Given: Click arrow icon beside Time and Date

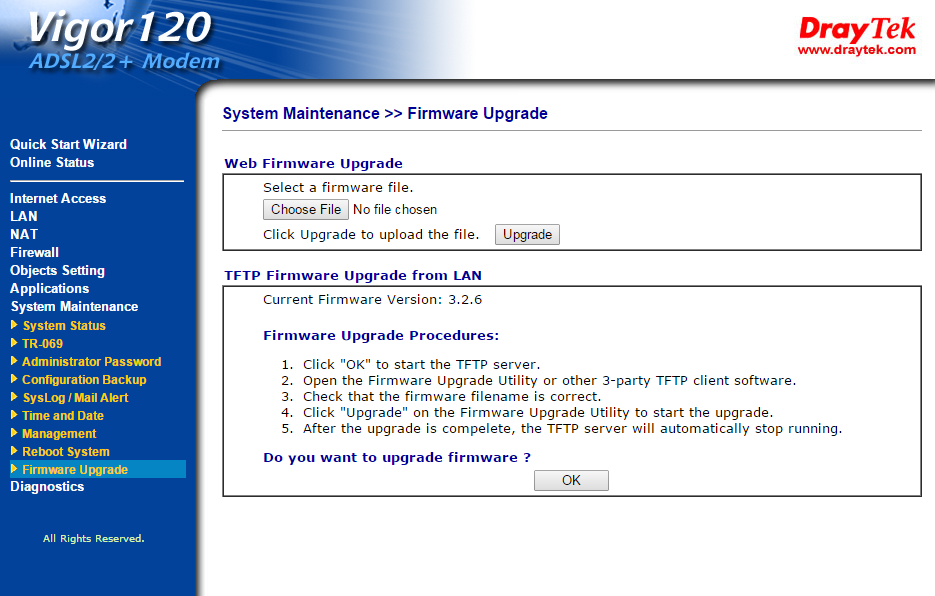Looking at the screenshot, I should pos(14,415).
